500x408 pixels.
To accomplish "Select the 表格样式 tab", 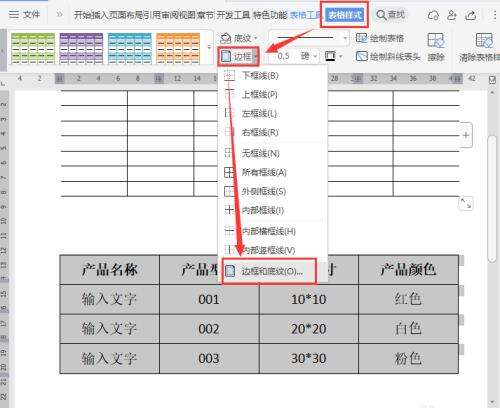I will click(x=345, y=15).
